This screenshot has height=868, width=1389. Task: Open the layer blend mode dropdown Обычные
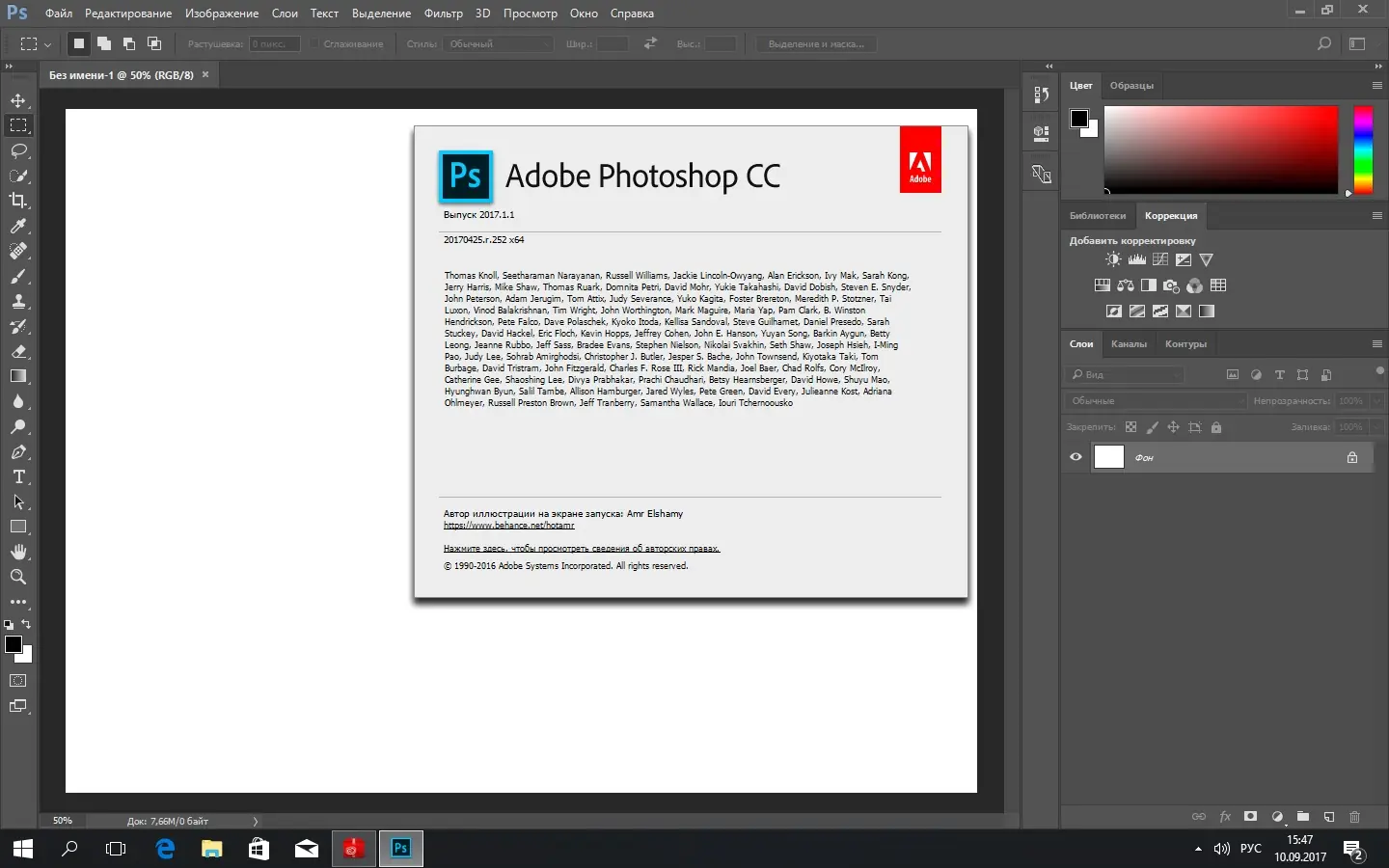pos(1157,400)
